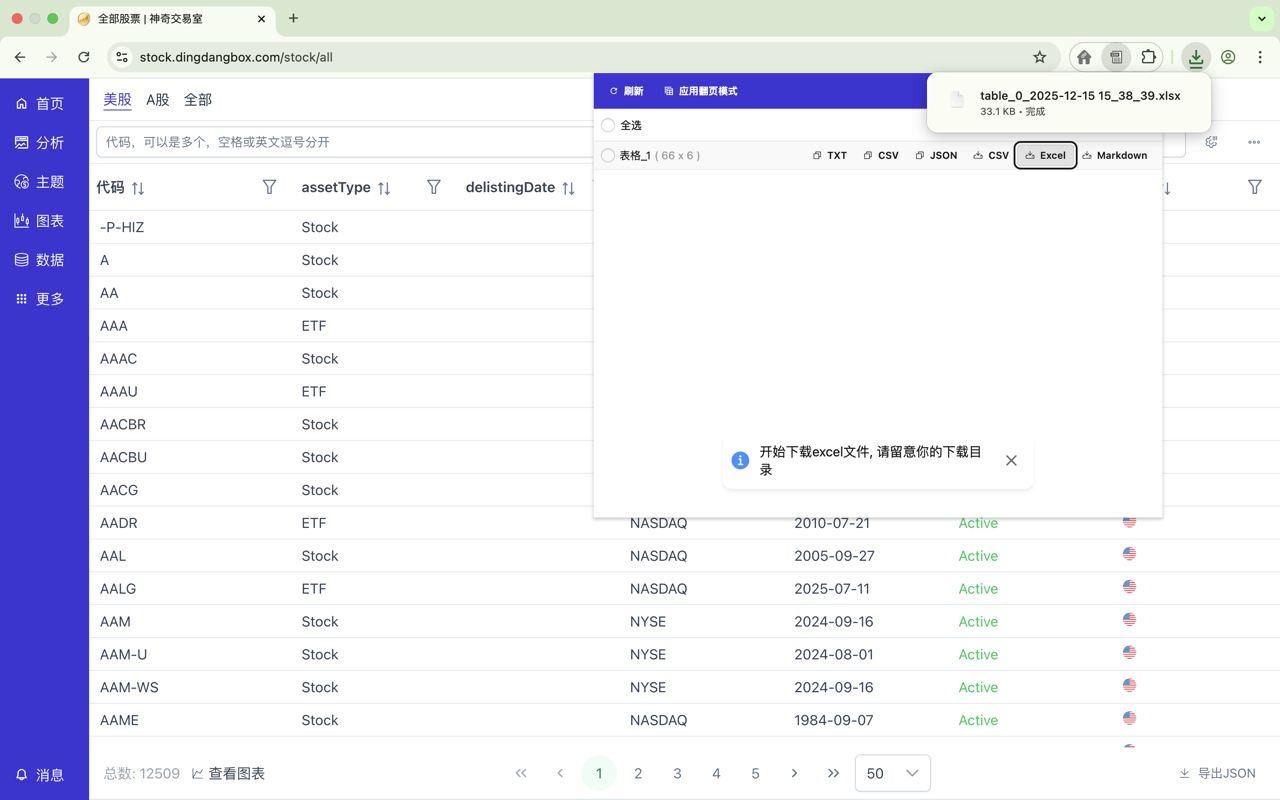Select the 全选 radio button
The height and width of the screenshot is (800, 1280).
[607, 125]
